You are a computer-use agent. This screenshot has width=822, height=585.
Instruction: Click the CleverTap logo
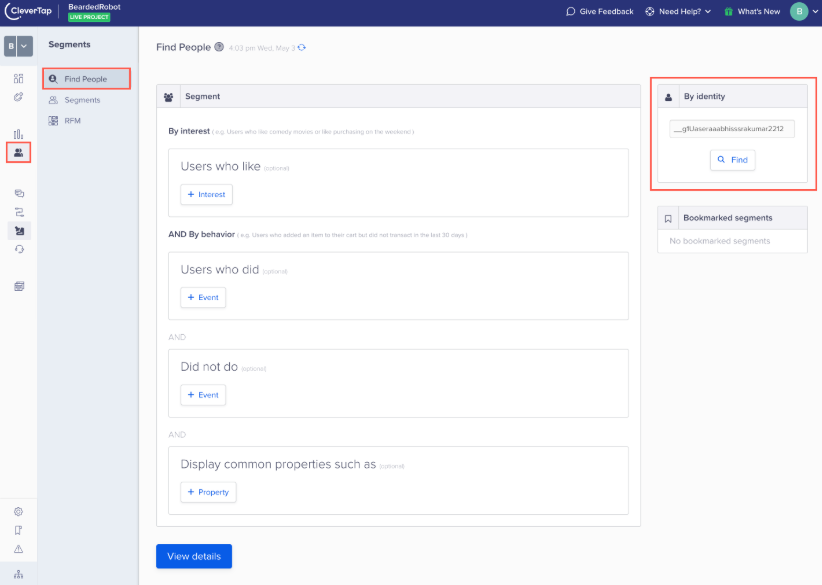point(28,11)
